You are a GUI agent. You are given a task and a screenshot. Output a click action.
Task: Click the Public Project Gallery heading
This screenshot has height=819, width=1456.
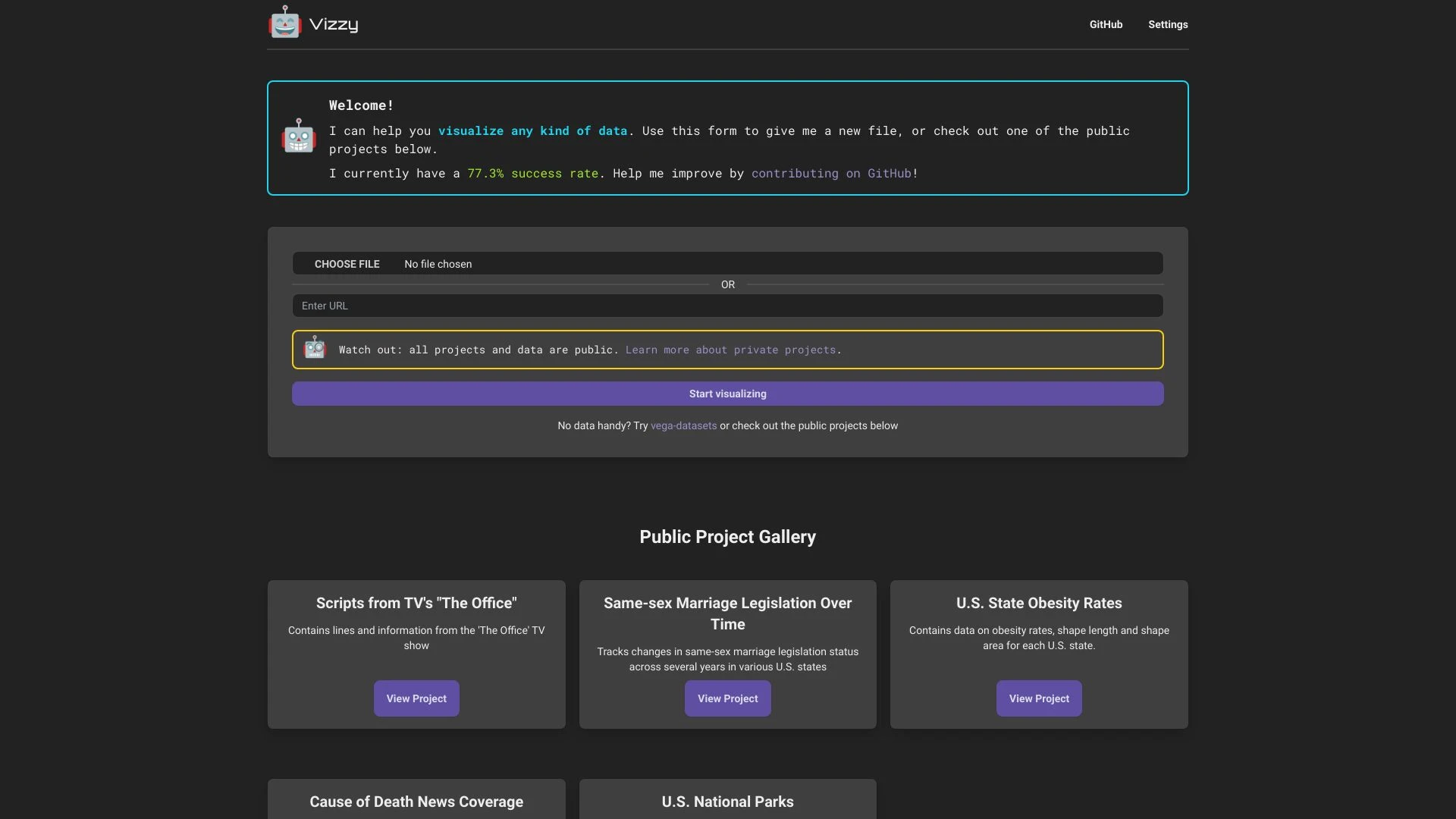point(727,537)
